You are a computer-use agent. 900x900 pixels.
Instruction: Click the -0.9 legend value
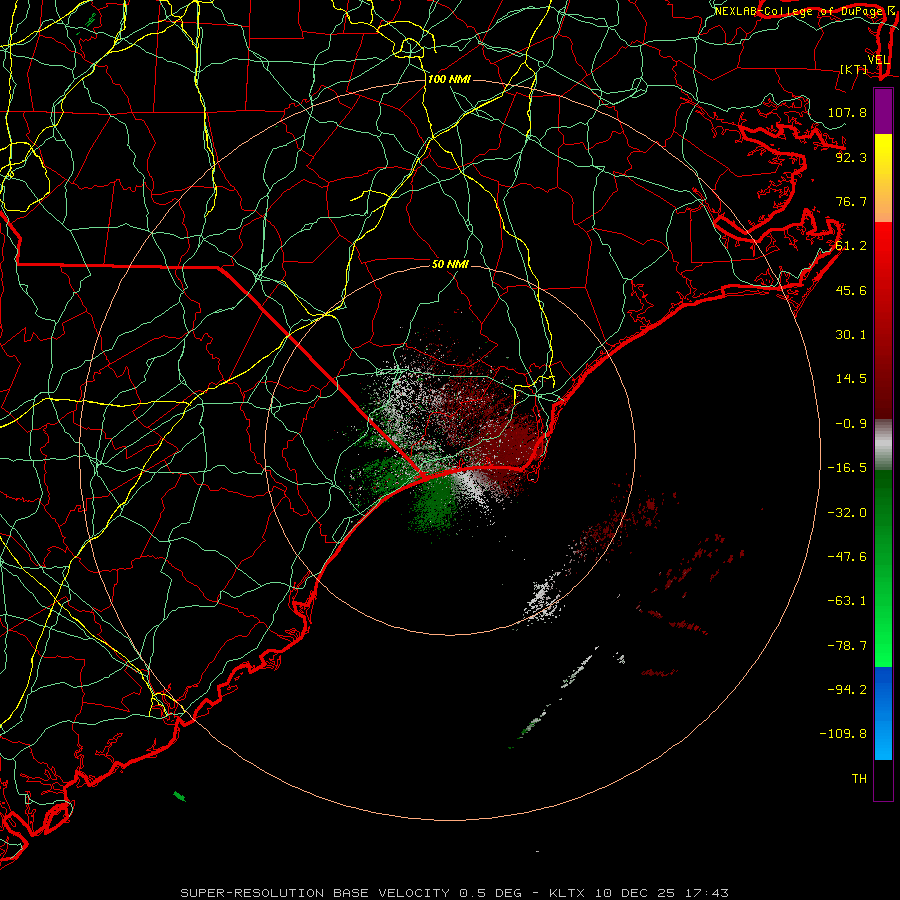[x=851, y=424]
